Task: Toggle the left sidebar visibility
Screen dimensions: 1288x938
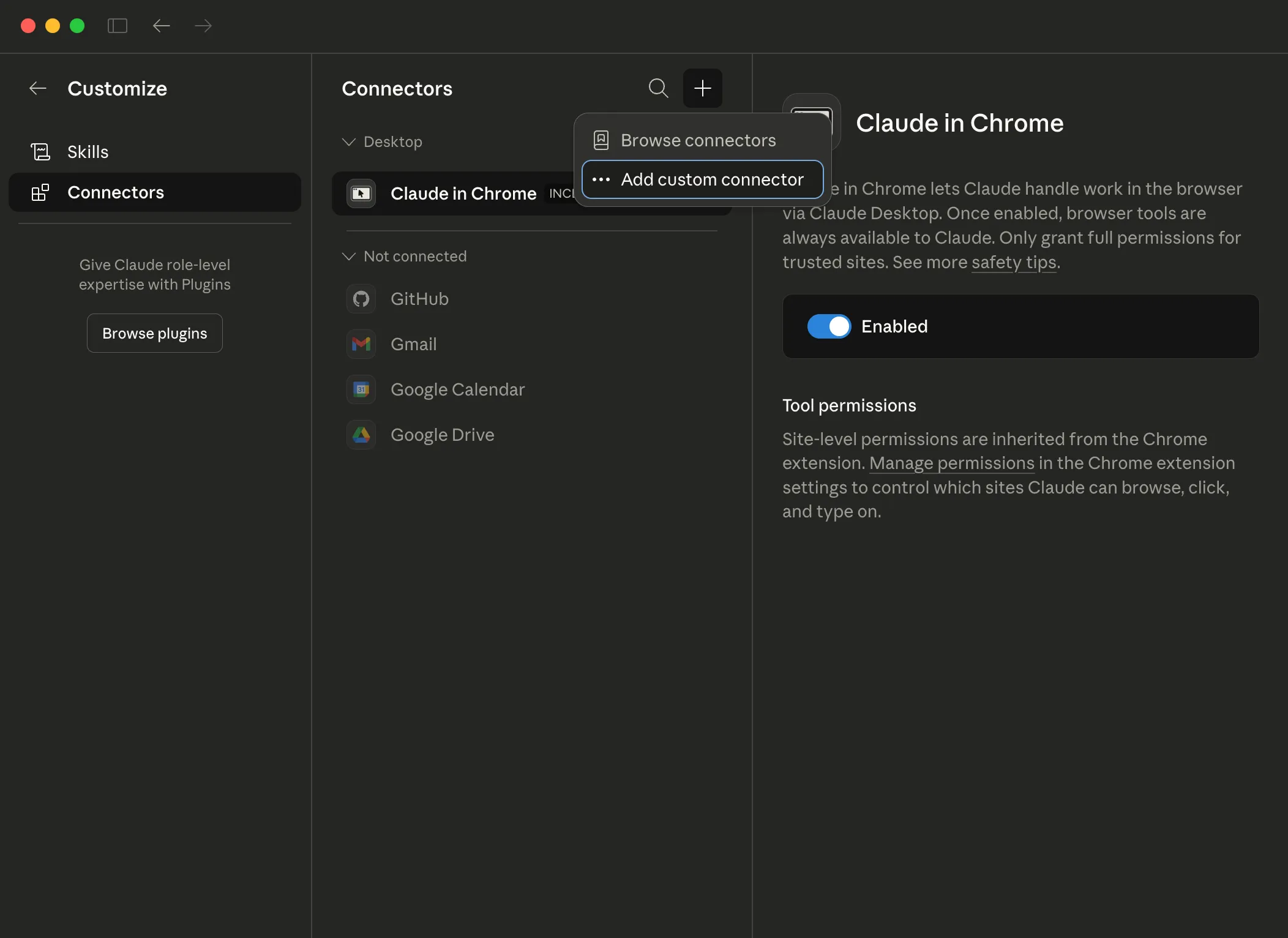Action: 118,26
